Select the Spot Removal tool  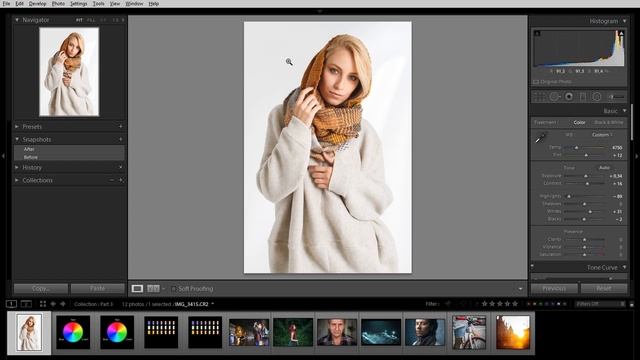pos(554,97)
